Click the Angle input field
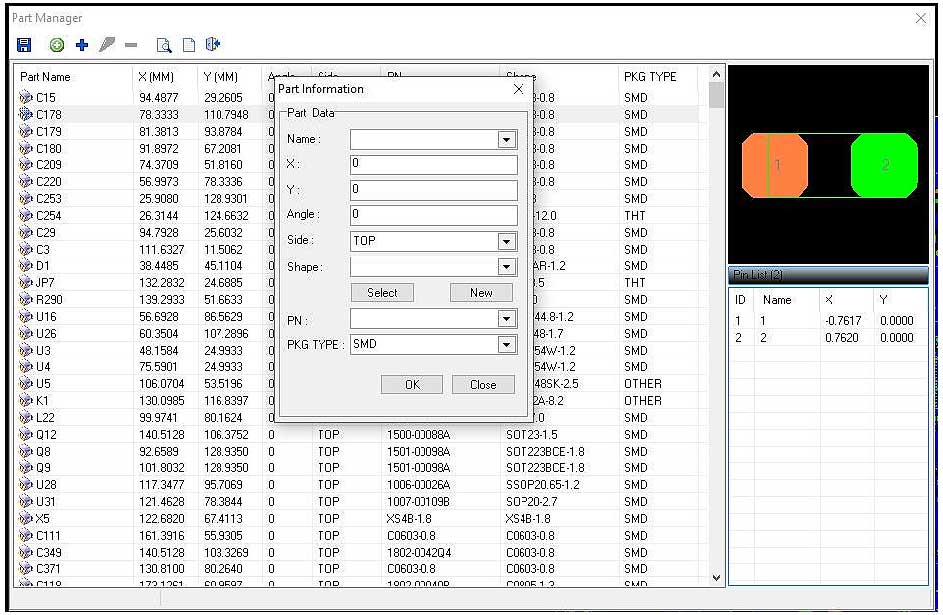This screenshot has height=615, width=943. [433, 215]
